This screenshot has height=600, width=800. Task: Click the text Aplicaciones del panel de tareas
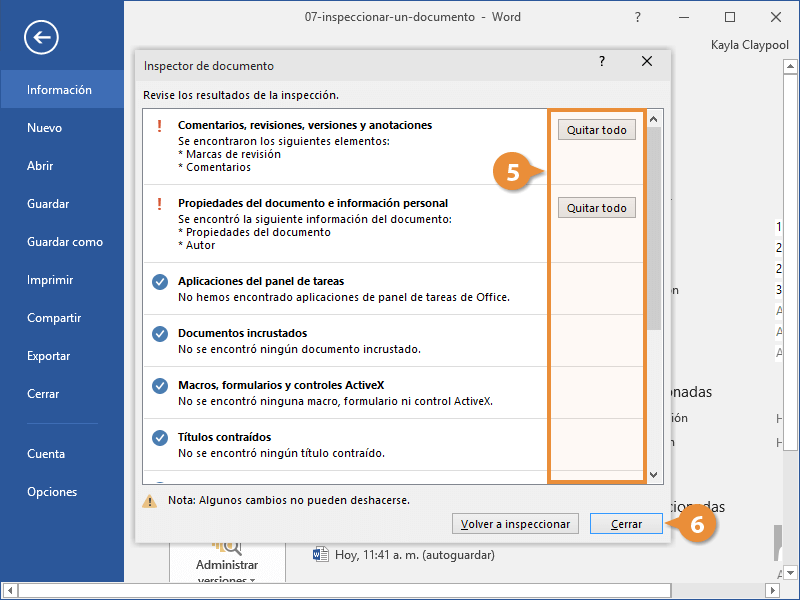261,281
